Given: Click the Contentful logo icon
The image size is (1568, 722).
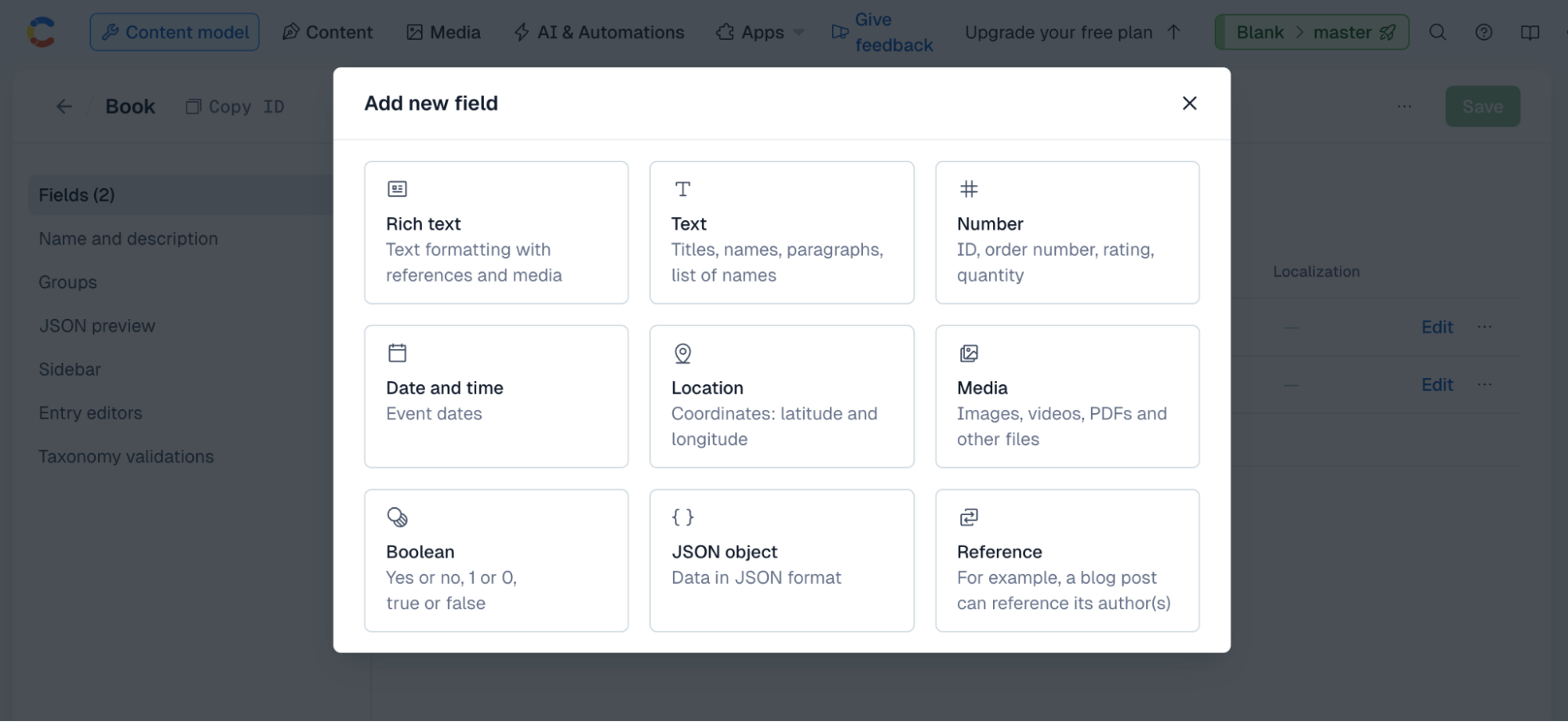Looking at the screenshot, I should 41,32.
